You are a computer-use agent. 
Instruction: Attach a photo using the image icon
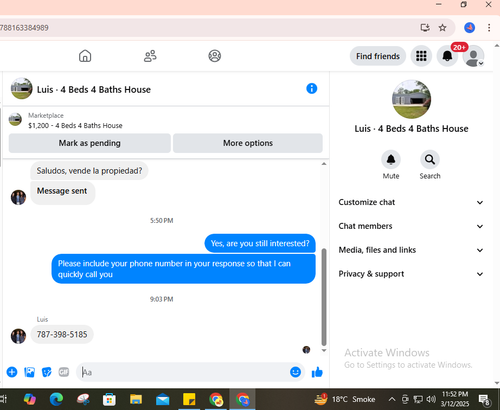point(30,372)
